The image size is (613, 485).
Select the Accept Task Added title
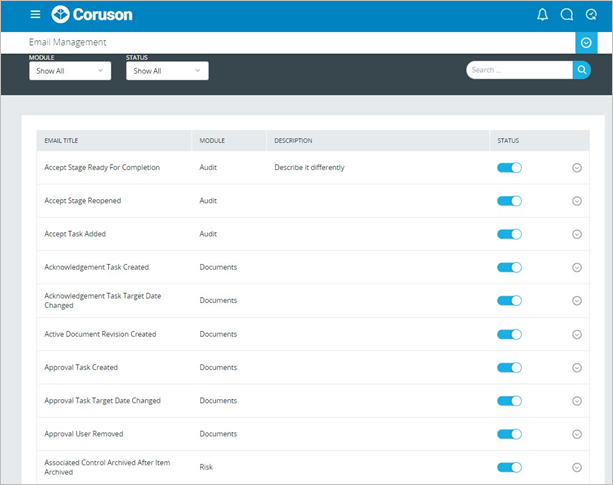(x=75, y=234)
